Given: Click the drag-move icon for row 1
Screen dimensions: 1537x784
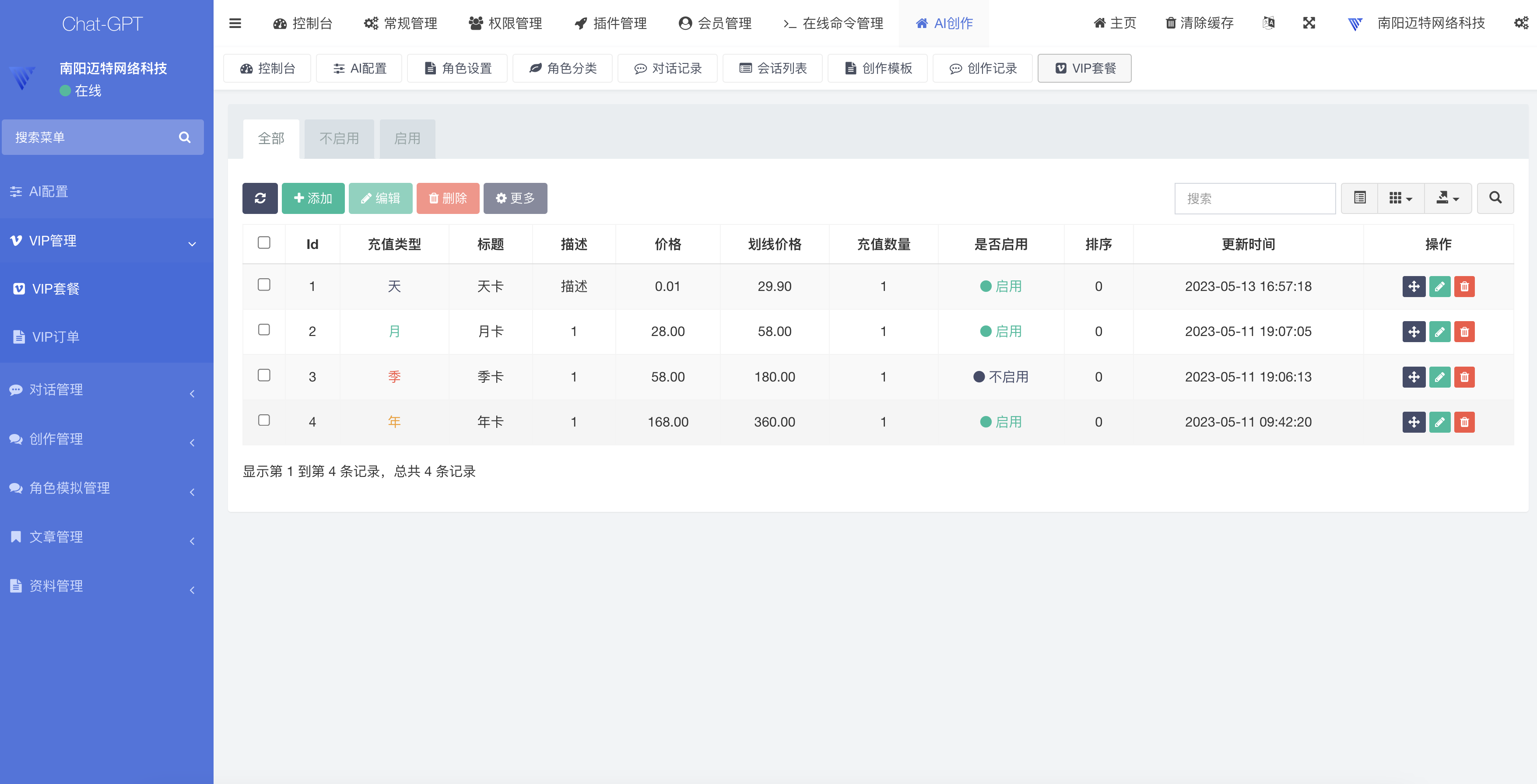Looking at the screenshot, I should click(1414, 287).
